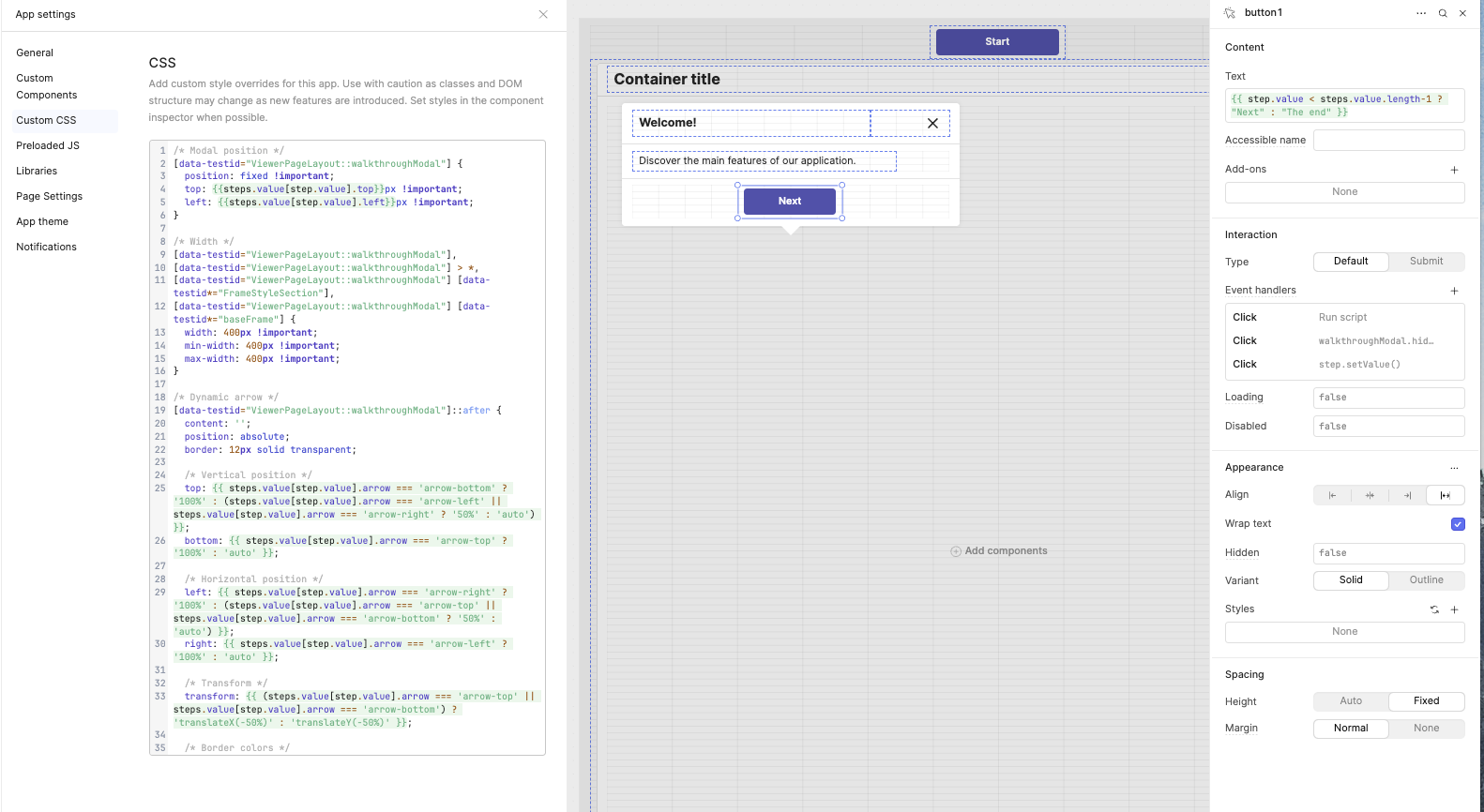This screenshot has width=1484, height=812.
Task: Select the left align icon
Action: coord(1332,495)
